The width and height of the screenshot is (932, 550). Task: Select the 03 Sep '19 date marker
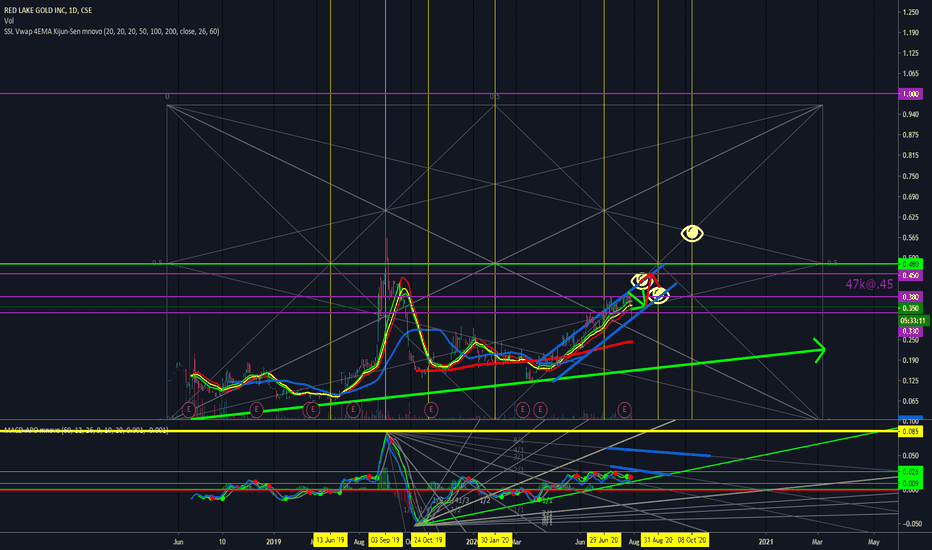coord(385,540)
